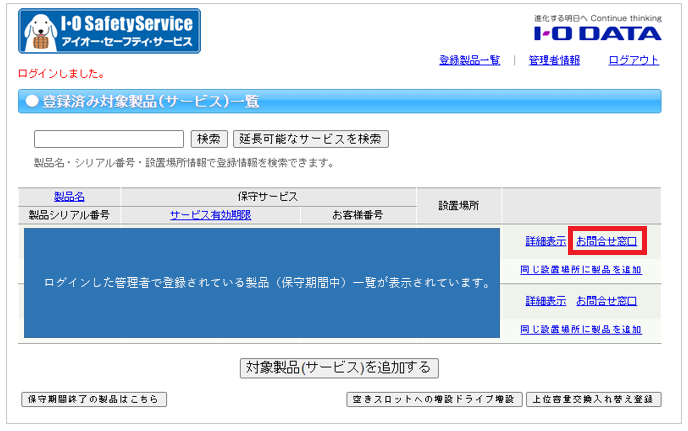Viewport: 688px width, 431px height.
Task: Open 詳細表示 for the first product
Action: (x=545, y=241)
